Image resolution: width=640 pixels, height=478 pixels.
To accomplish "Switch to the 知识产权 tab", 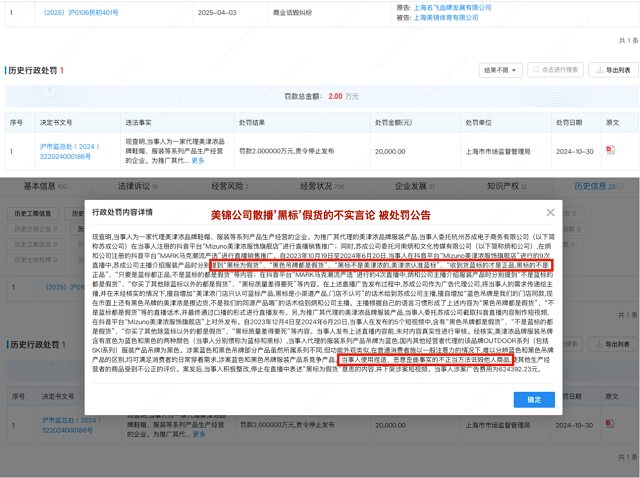I will point(507,186).
